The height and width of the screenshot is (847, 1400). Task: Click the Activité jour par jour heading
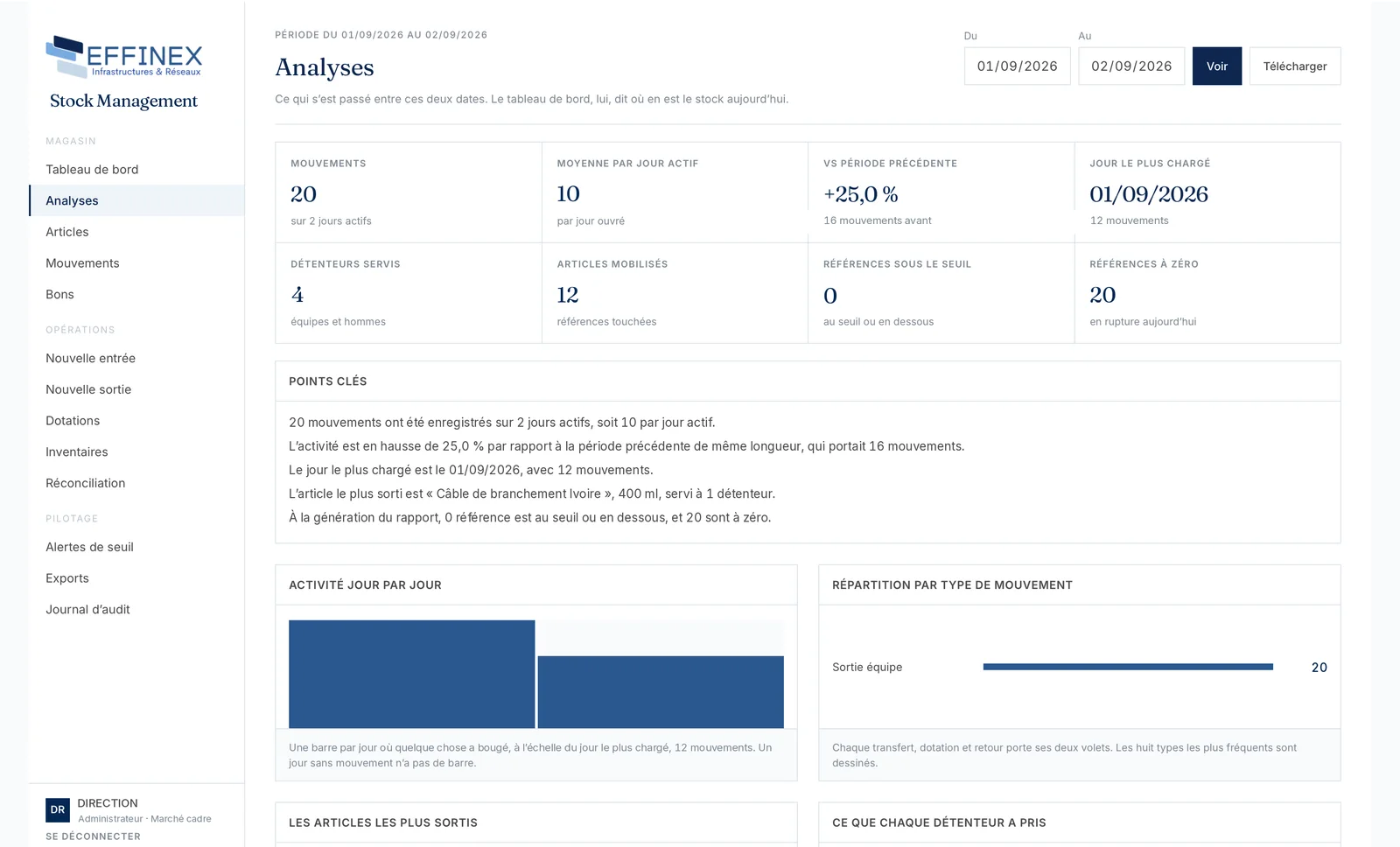[365, 585]
